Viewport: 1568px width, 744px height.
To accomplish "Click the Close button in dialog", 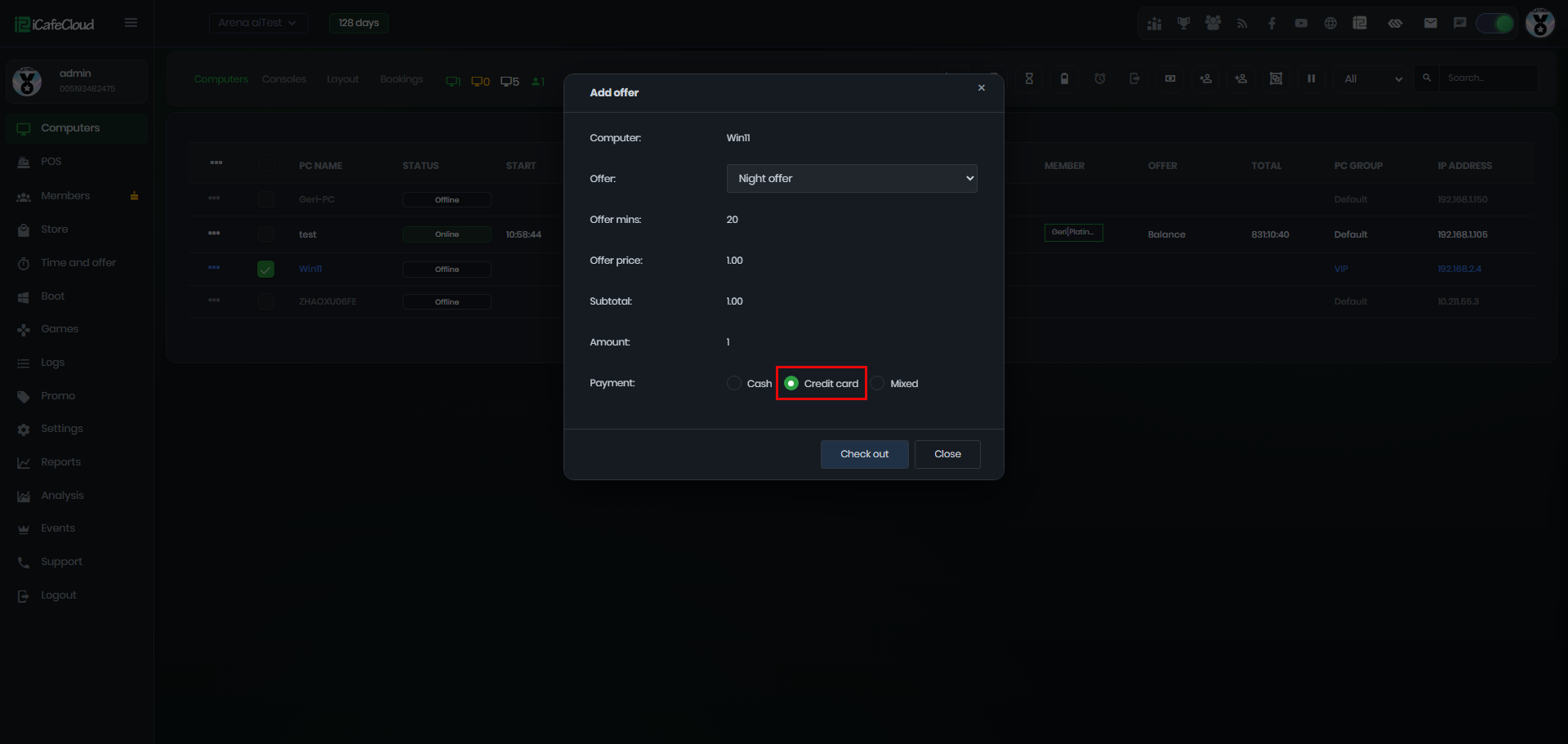I will 947,454.
